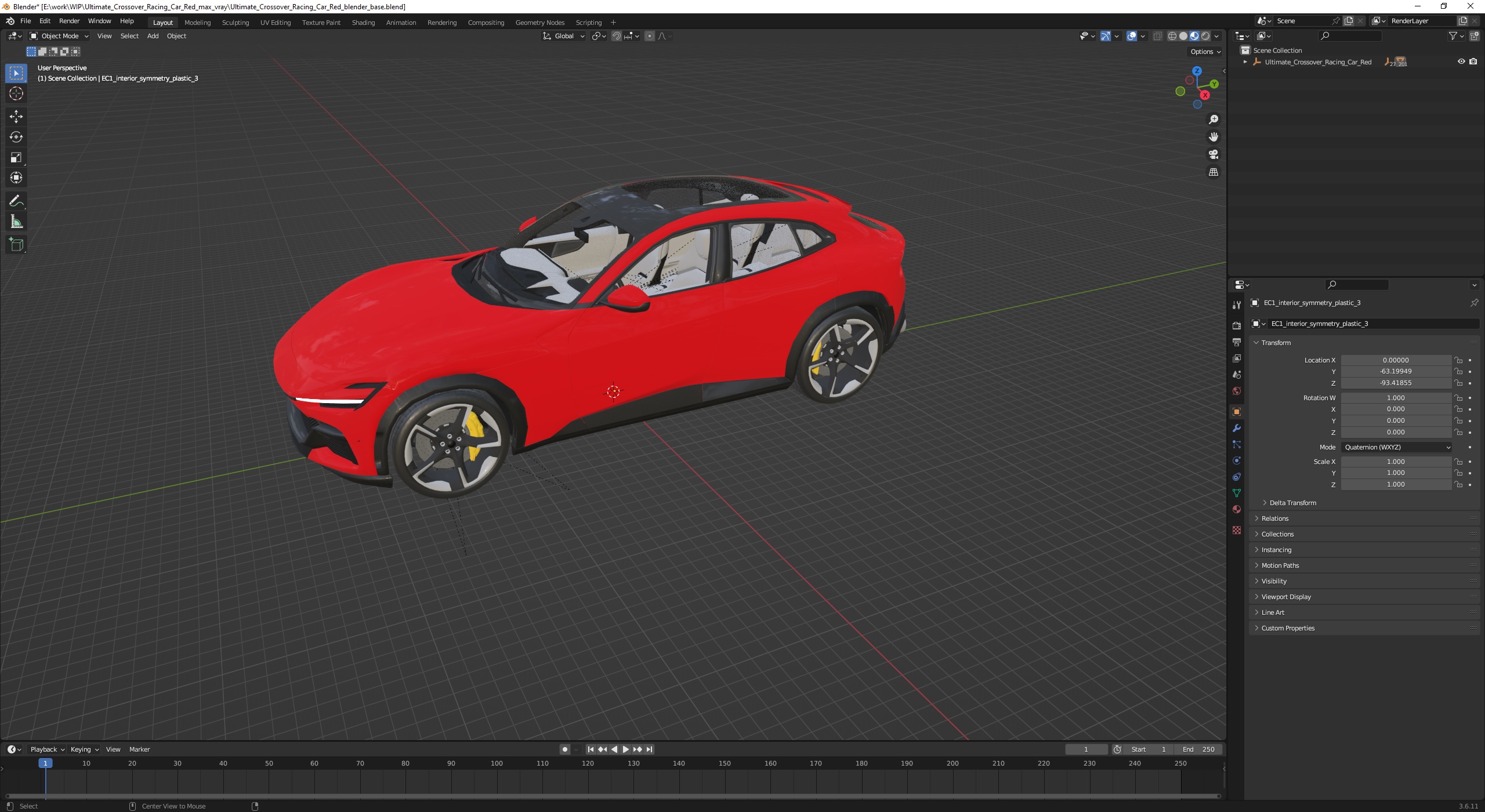Image resolution: width=1485 pixels, height=812 pixels.
Task: Toggle proportional editing in header
Action: pos(650,36)
